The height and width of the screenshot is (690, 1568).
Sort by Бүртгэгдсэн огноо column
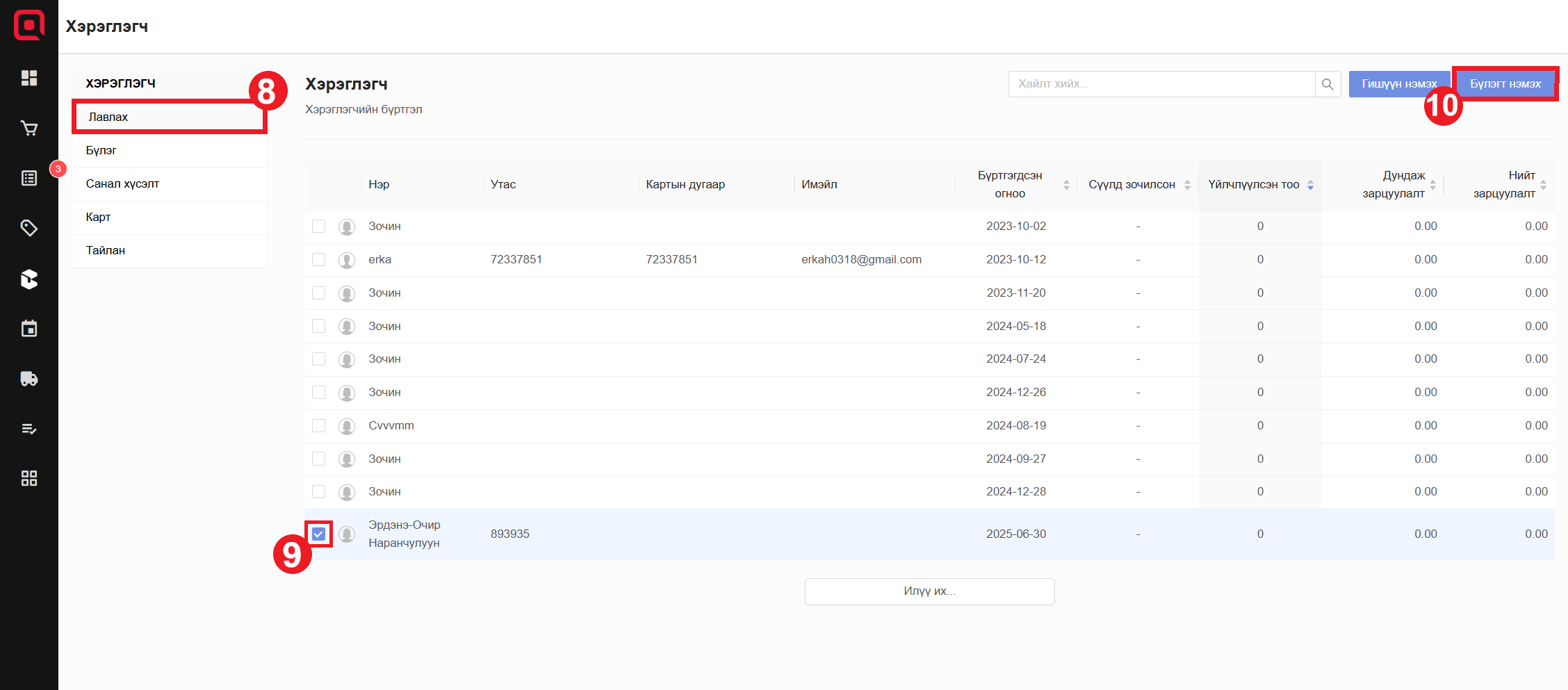pyautogui.click(x=1066, y=185)
